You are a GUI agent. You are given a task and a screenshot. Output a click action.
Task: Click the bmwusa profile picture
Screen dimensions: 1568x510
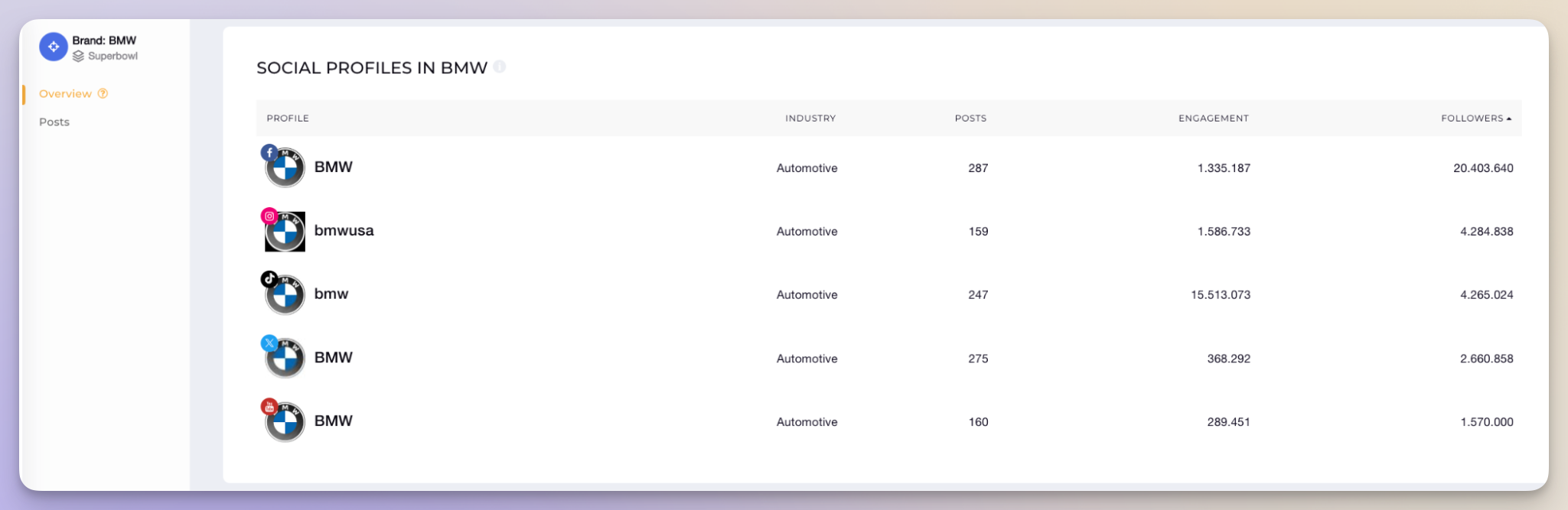tap(285, 232)
